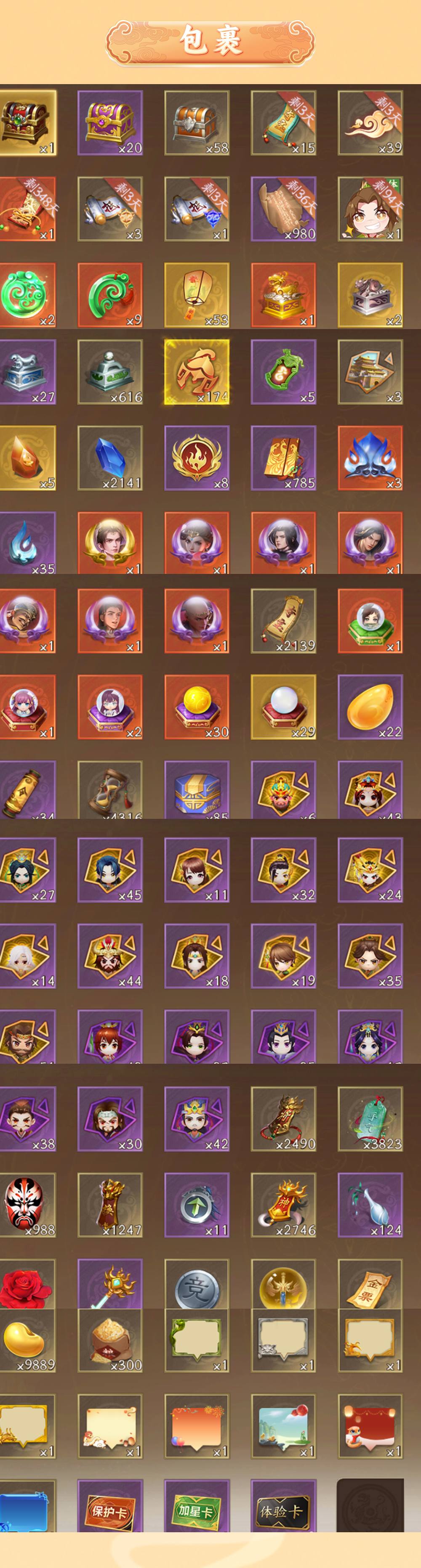Image resolution: width=421 pixels, height=1568 pixels.
Task: Tap the 保护卡 card item
Action: [109, 1505]
